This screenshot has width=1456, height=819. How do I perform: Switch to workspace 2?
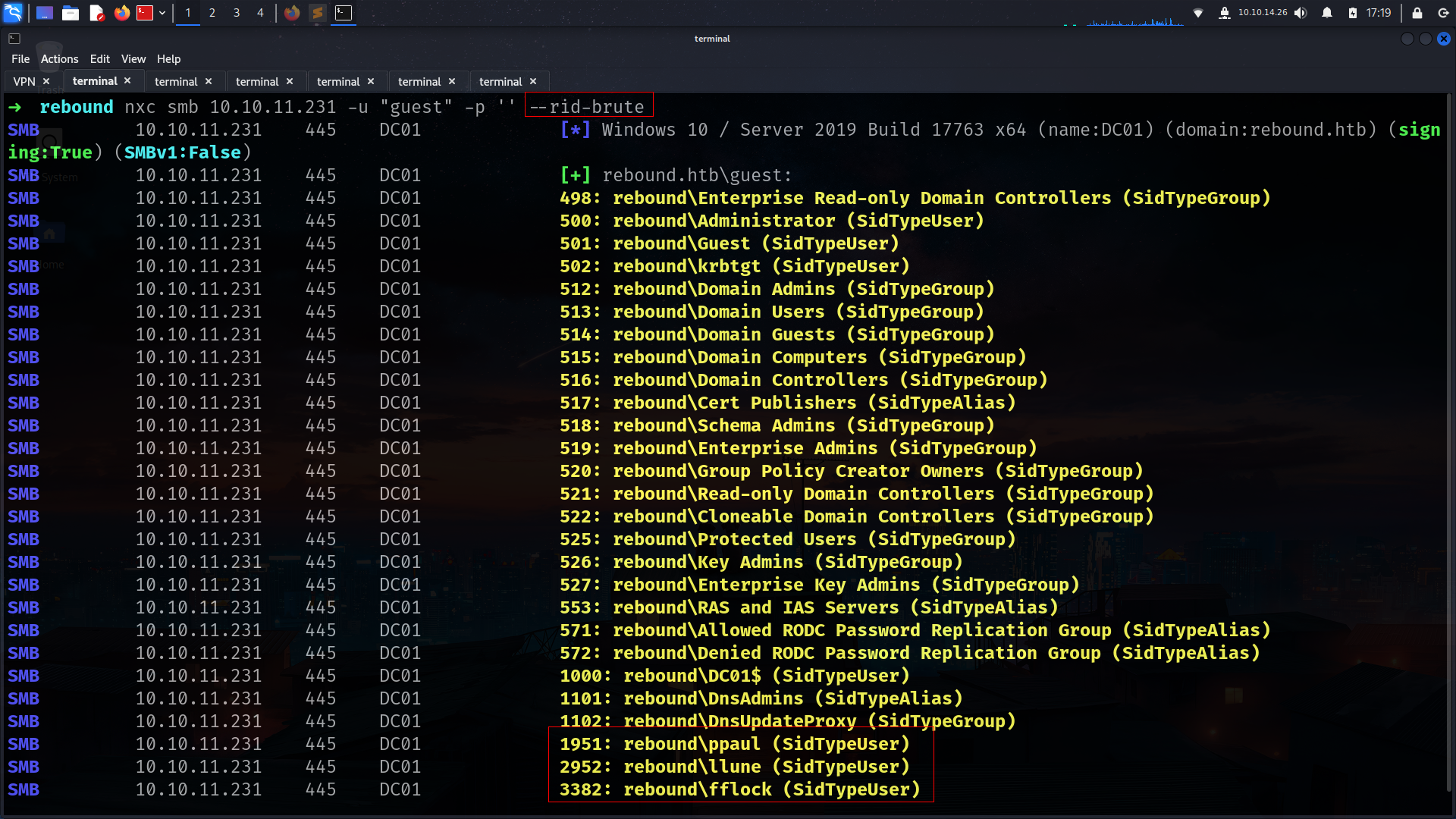pyautogui.click(x=212, y=13)
